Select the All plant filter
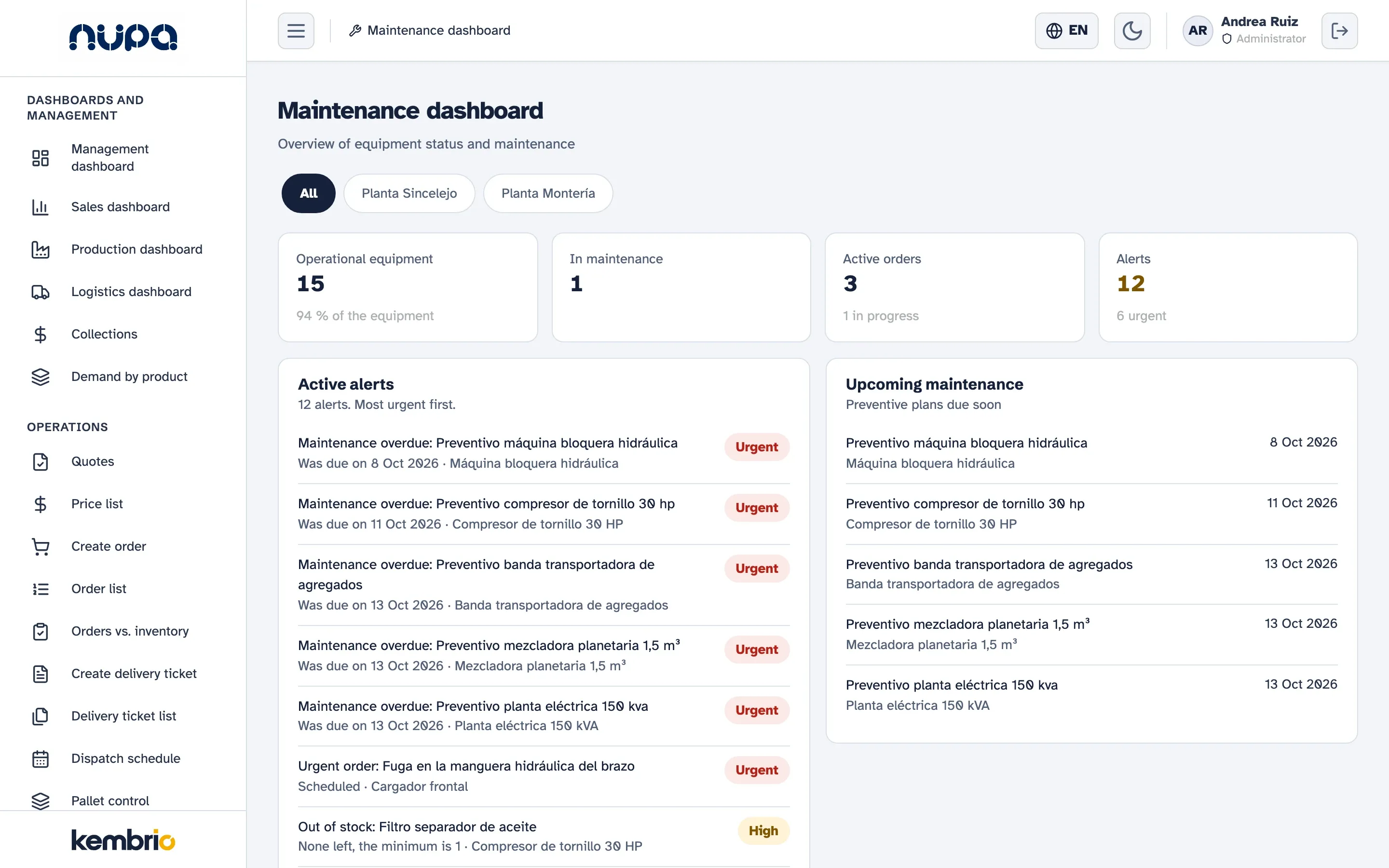 click(x=308, y=193)
